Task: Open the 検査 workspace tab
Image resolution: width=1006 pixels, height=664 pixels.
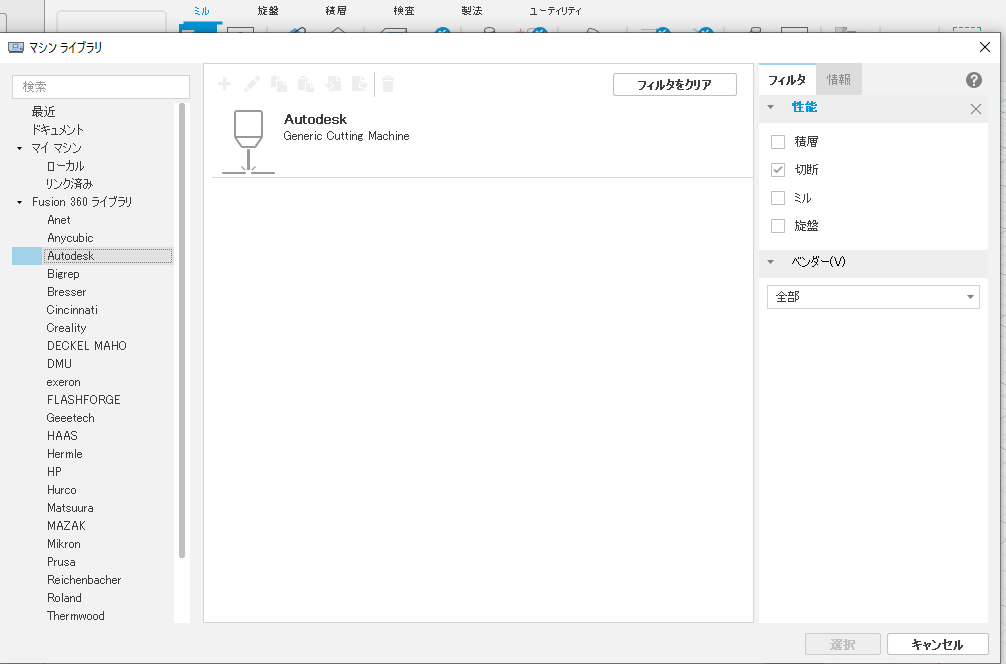Action: point(404,11)
